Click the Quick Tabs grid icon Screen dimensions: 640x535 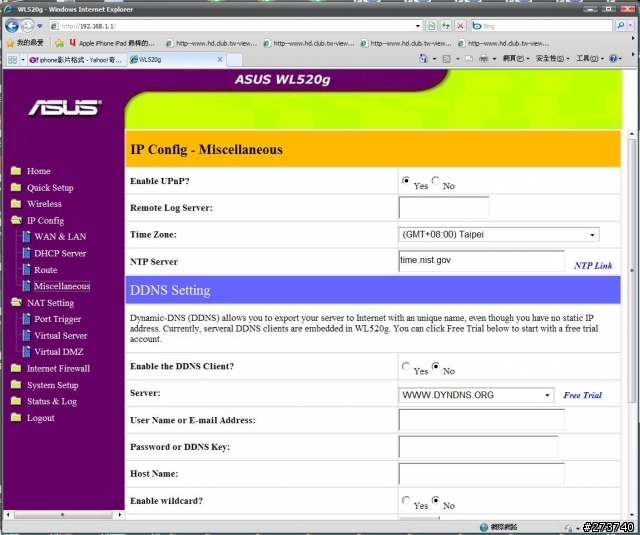click(x=12, y=60)
